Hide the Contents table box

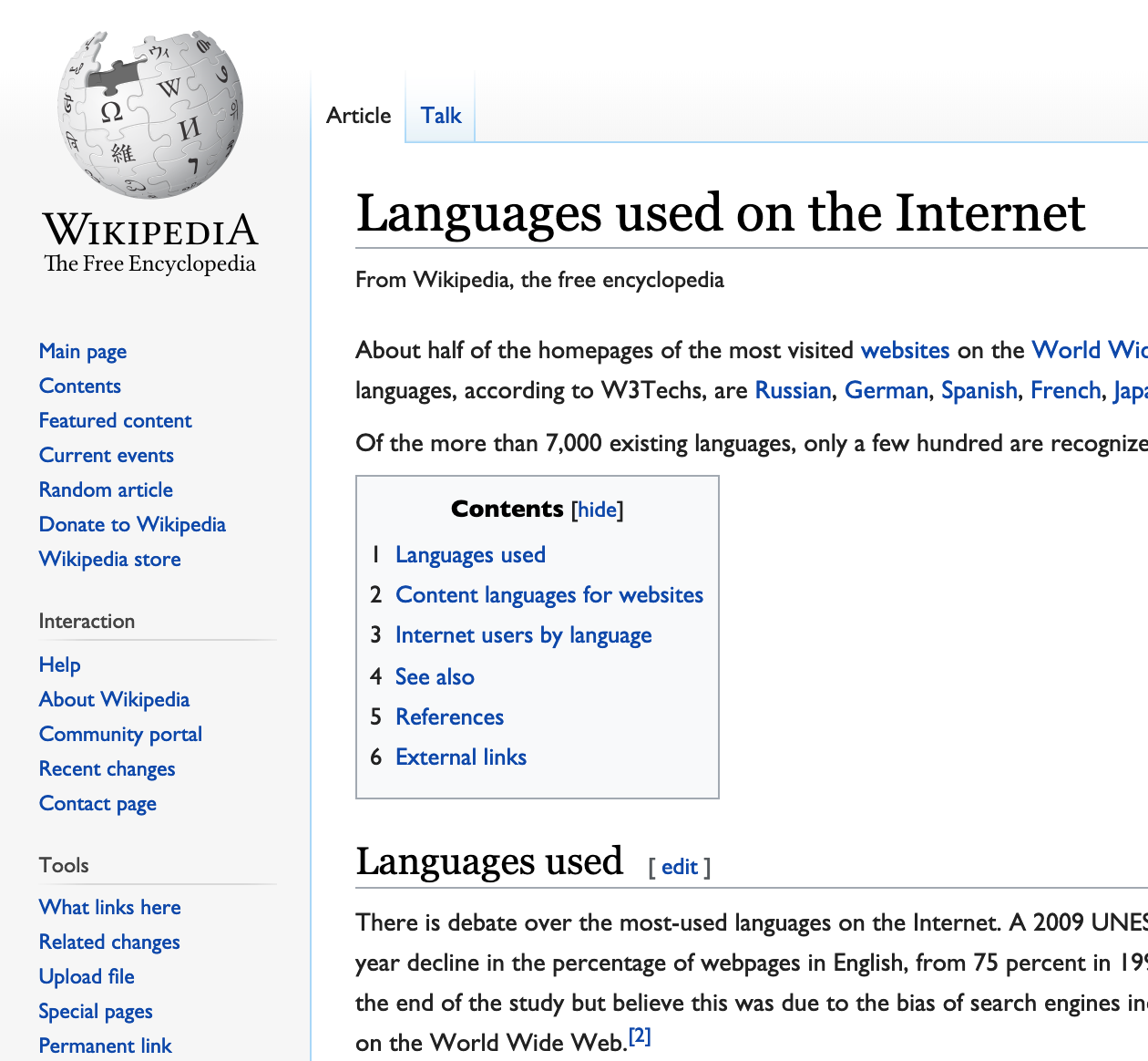click(598, 510)
